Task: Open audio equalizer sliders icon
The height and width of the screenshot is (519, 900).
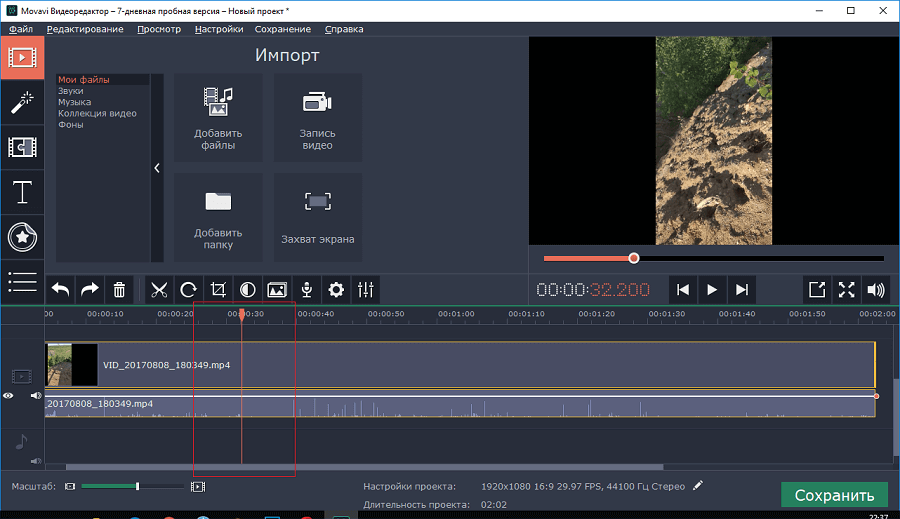Action: (x=366, y=290)
